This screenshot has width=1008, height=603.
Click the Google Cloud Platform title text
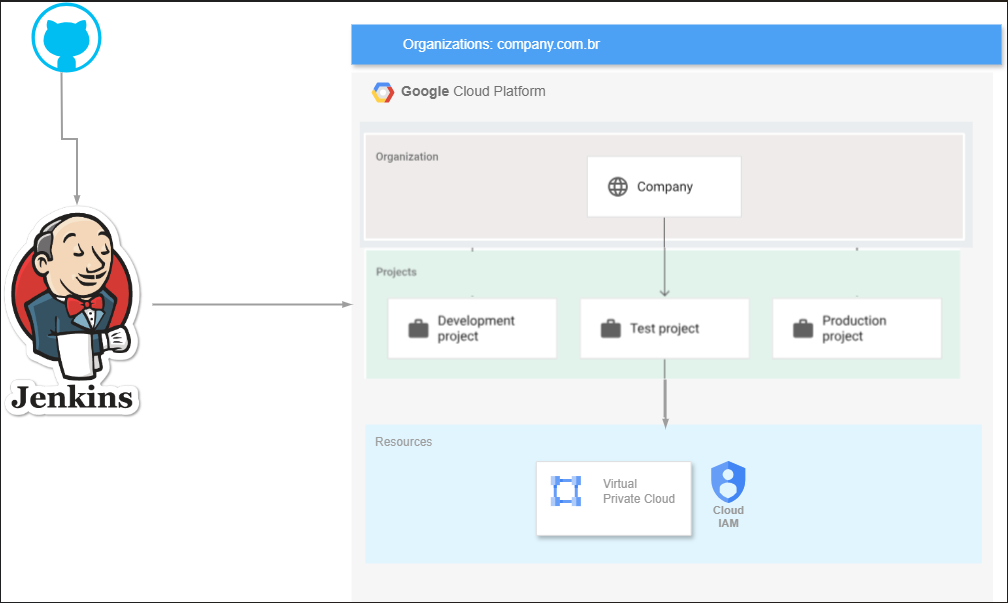tap(473, 91)
